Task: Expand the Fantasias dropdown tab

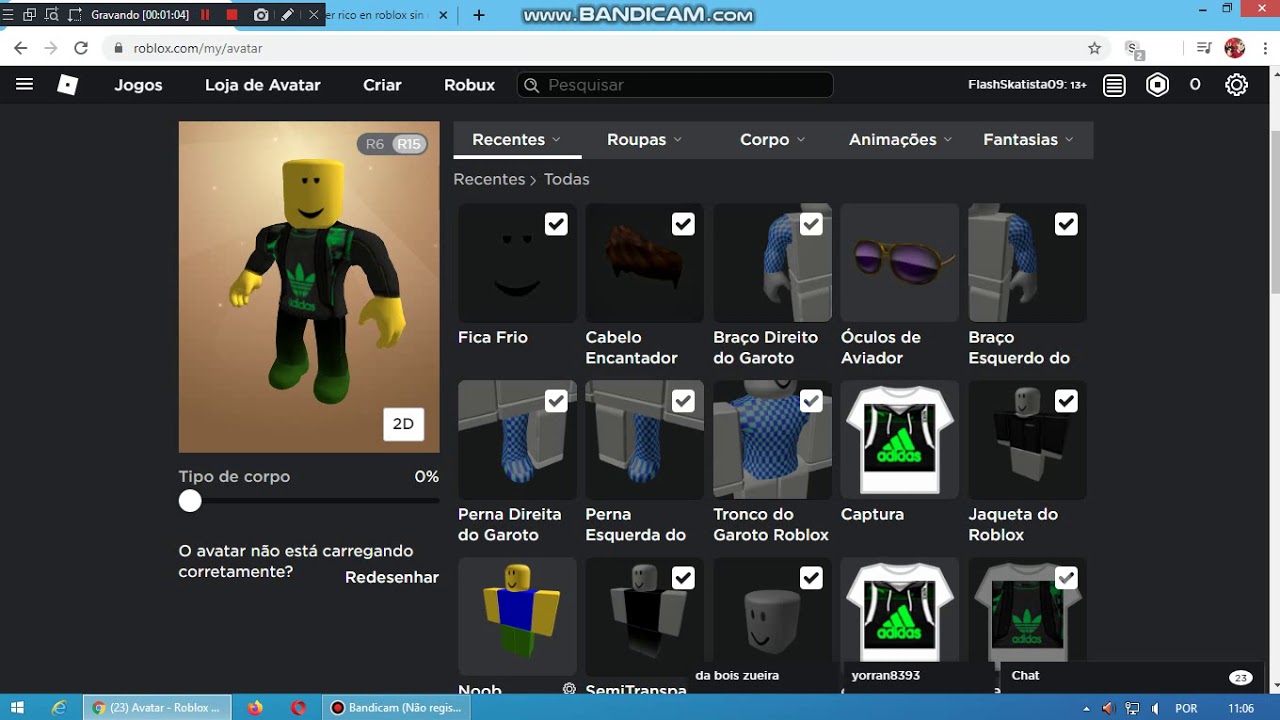Action: point(1029,140)
